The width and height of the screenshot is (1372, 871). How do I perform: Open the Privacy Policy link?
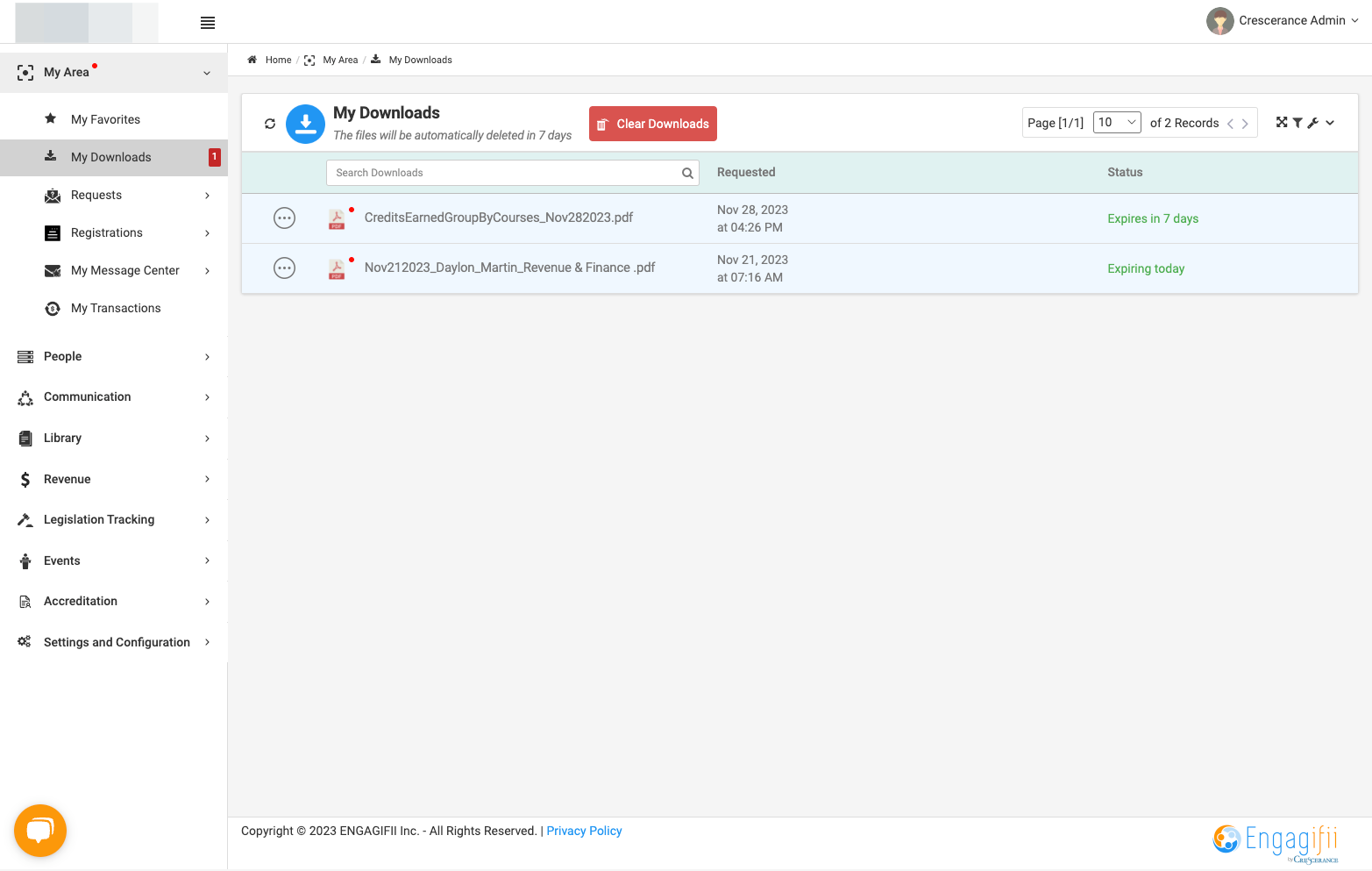(x=584, y=831)
